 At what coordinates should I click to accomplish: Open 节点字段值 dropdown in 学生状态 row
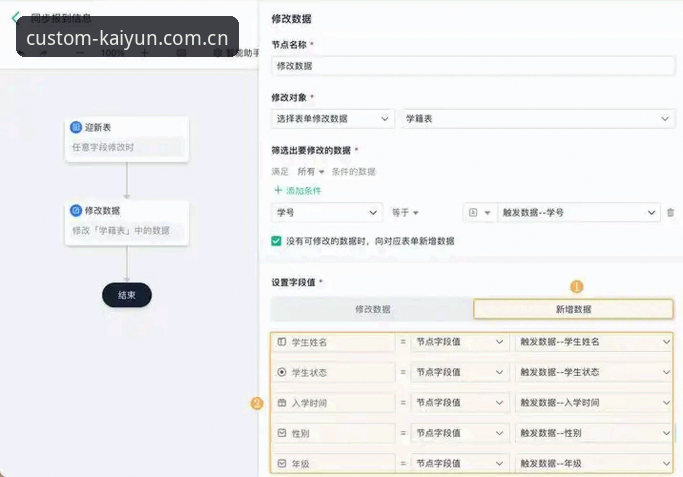(460, 372)
